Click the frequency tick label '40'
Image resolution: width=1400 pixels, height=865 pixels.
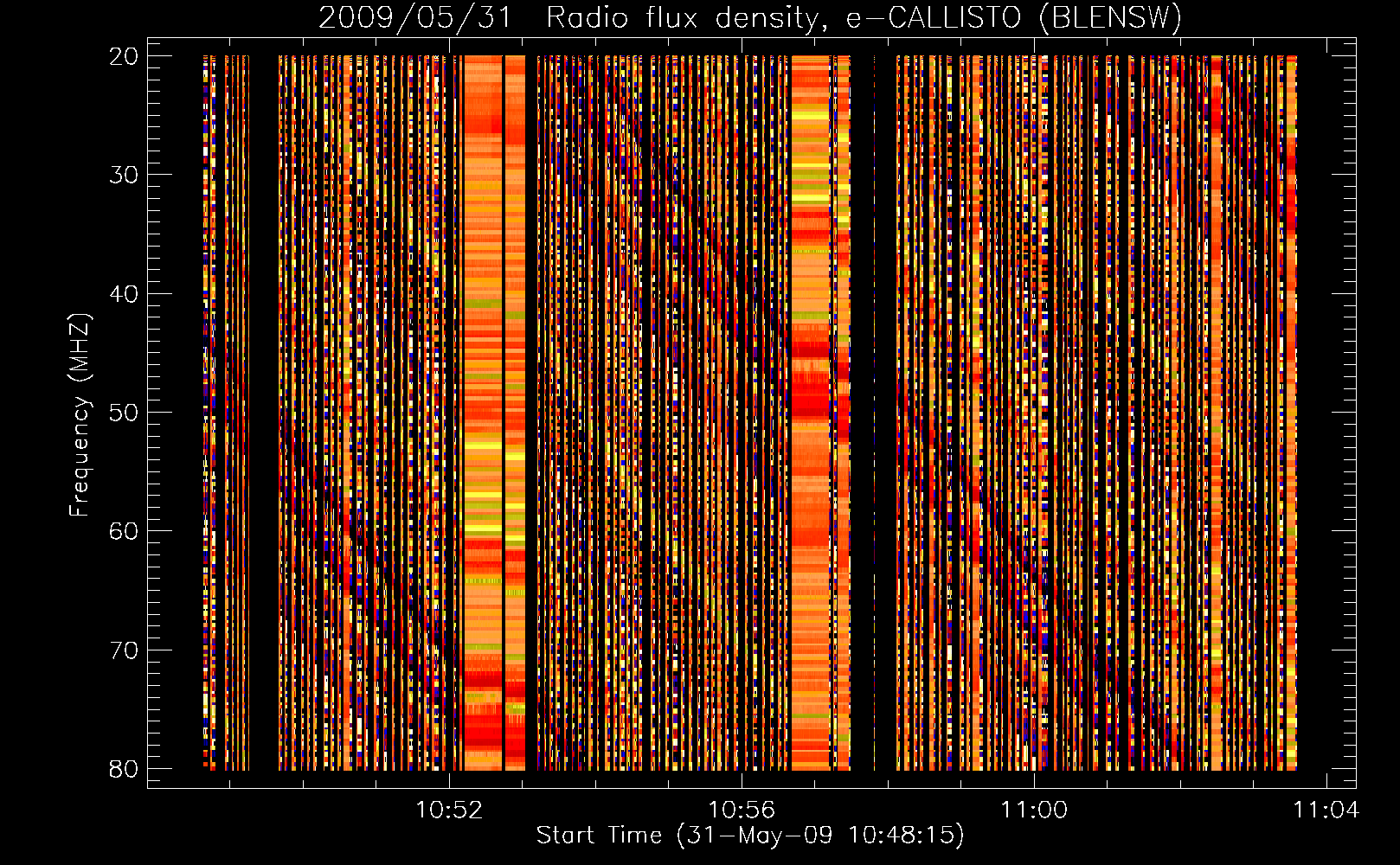tap(125, 294)
